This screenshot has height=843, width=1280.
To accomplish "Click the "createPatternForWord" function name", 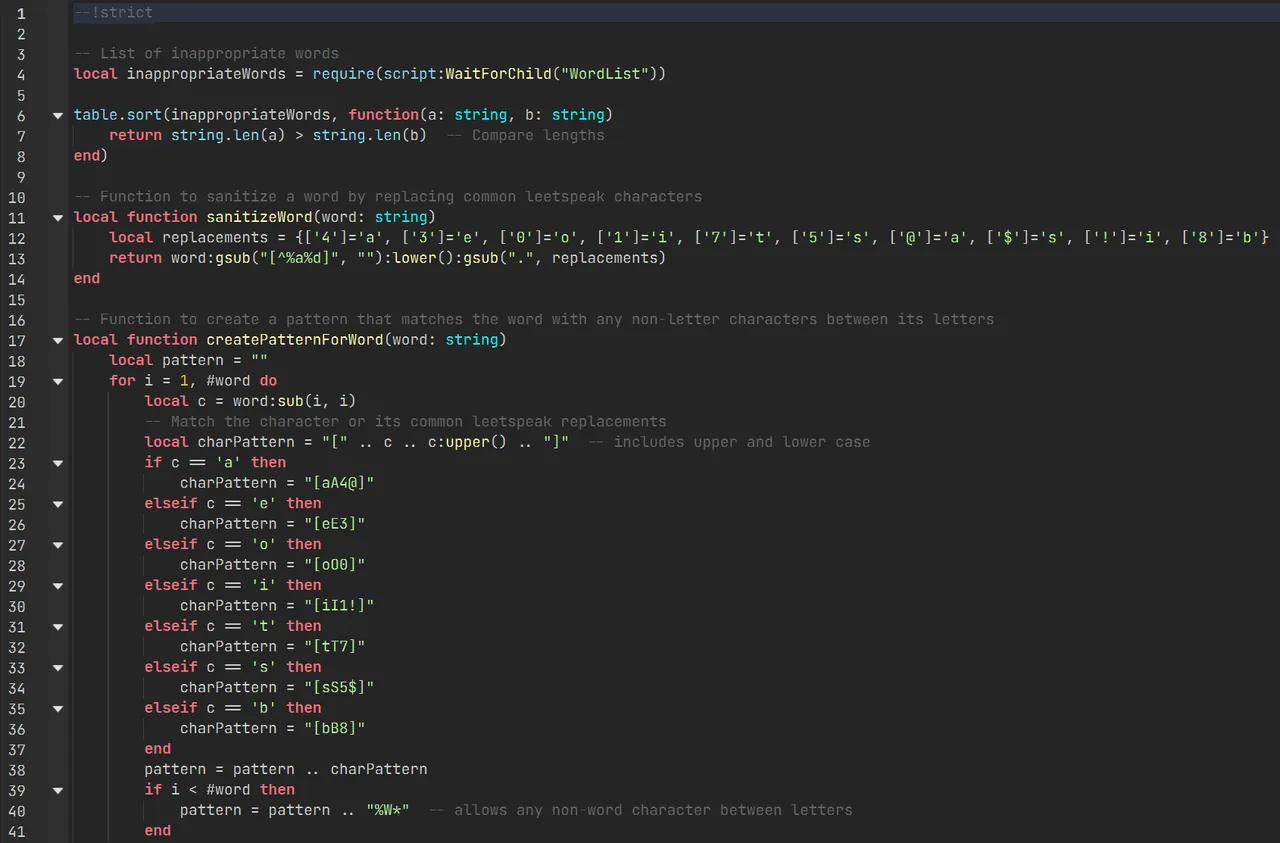I will [294, 340].
